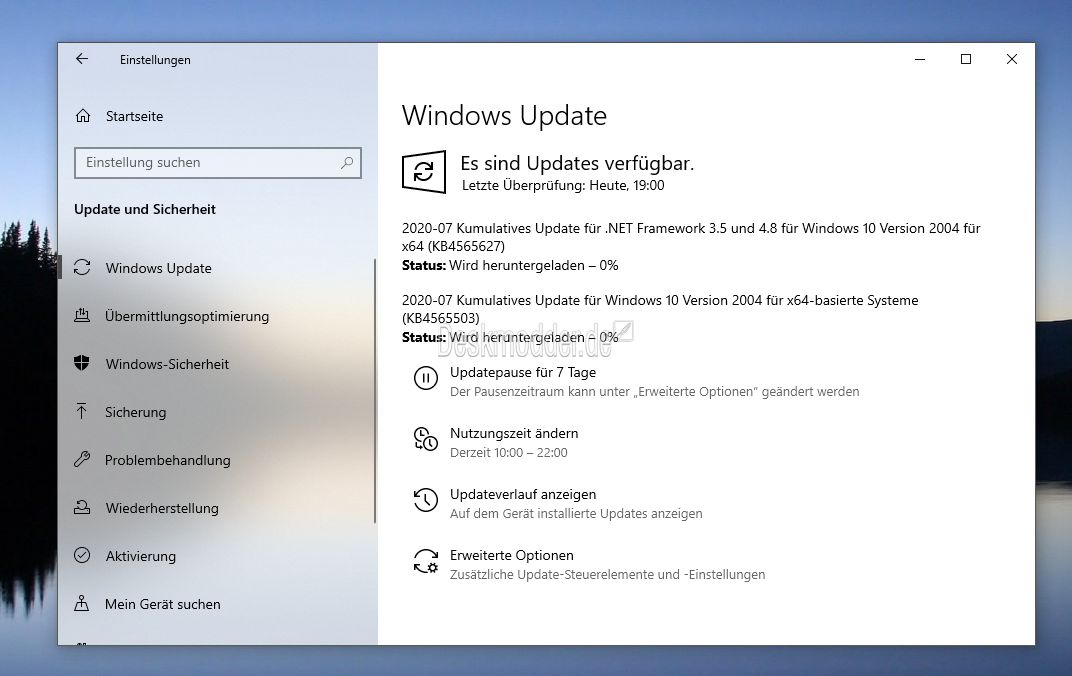This screenshot has height=676, width=1072.
Task: Click the KB4565503 cumulative update text
Action: [660, 308]
